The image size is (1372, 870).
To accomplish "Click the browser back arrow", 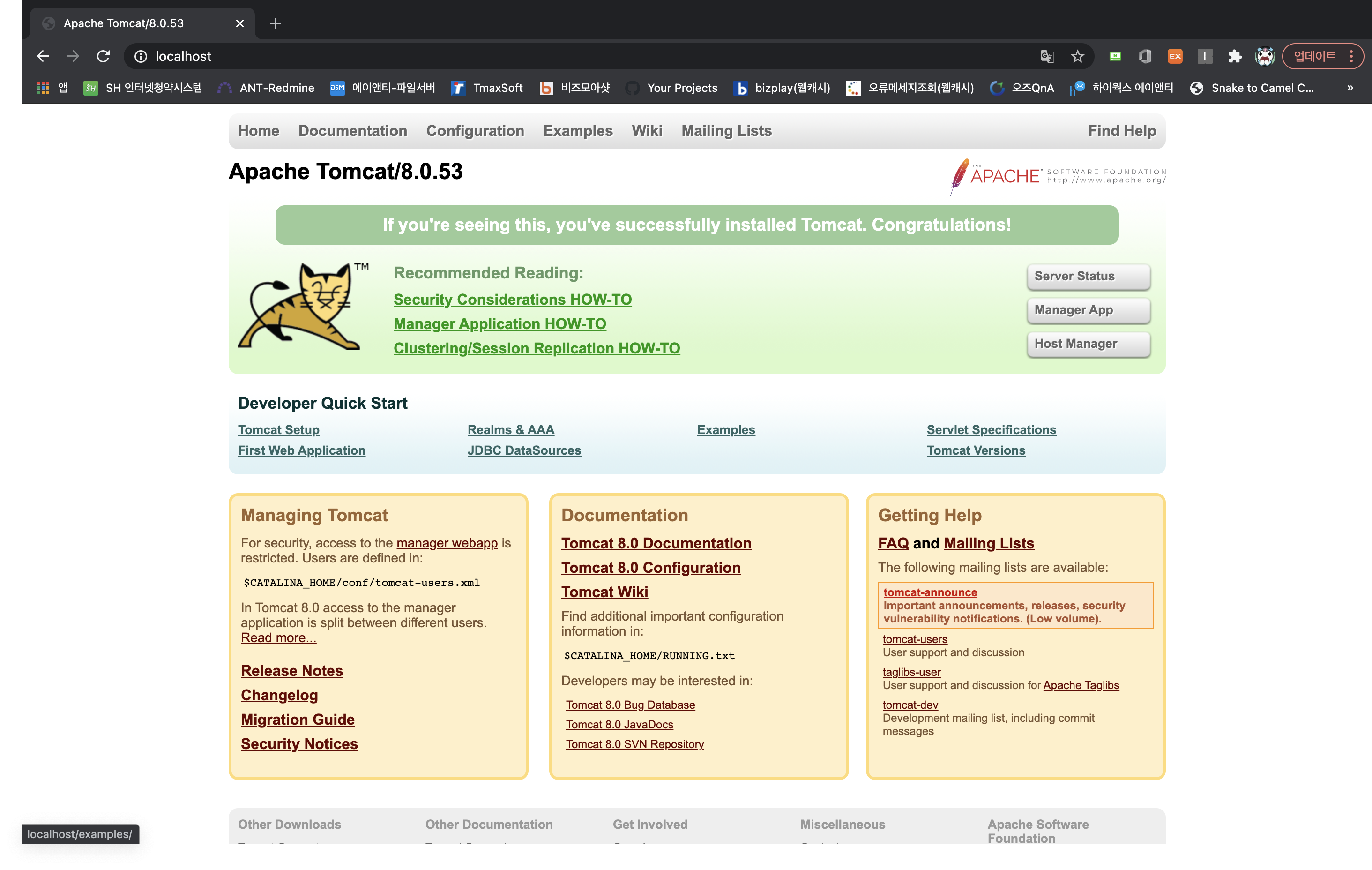I will (43, 56).
